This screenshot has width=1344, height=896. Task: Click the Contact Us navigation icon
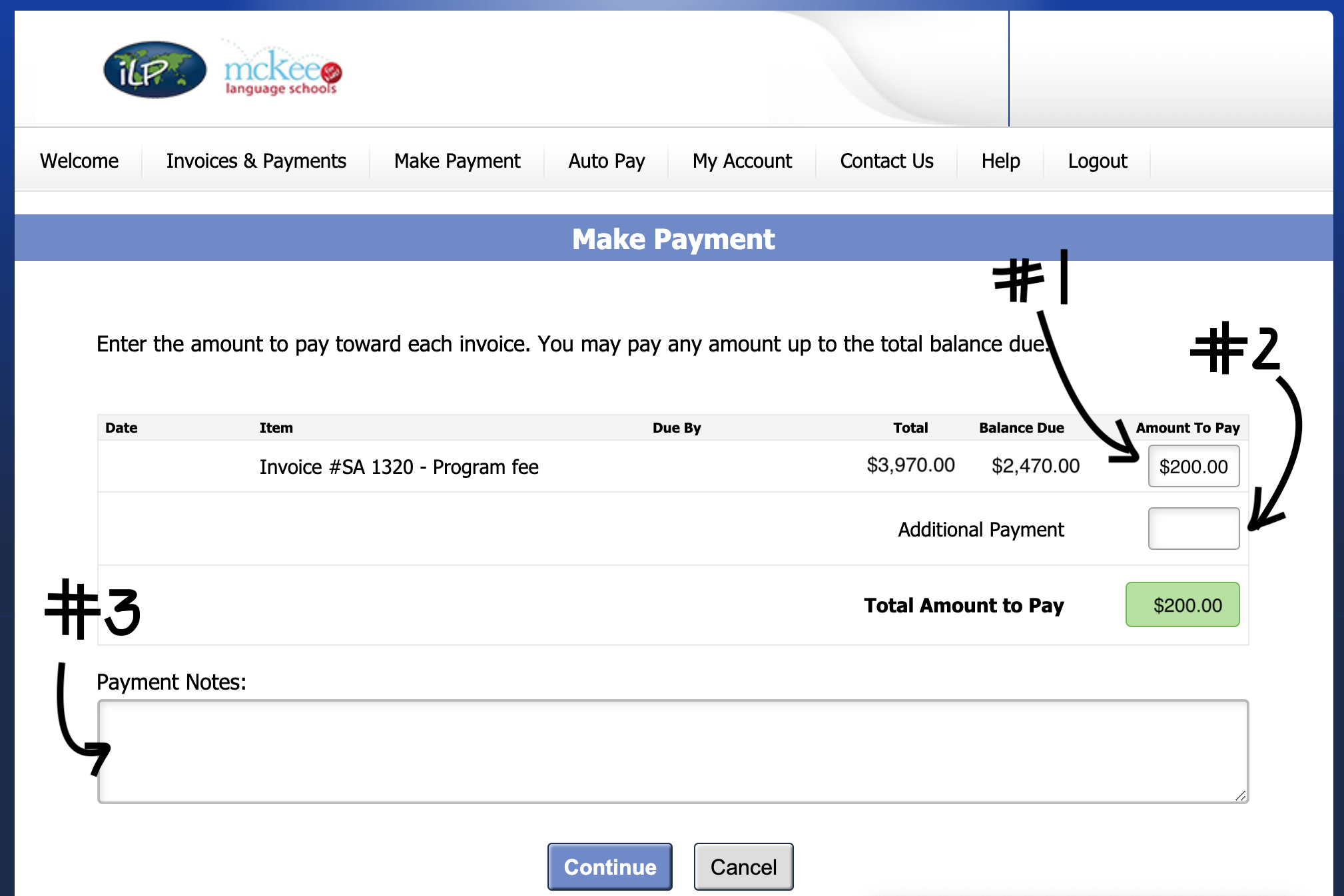pos(886,160)
